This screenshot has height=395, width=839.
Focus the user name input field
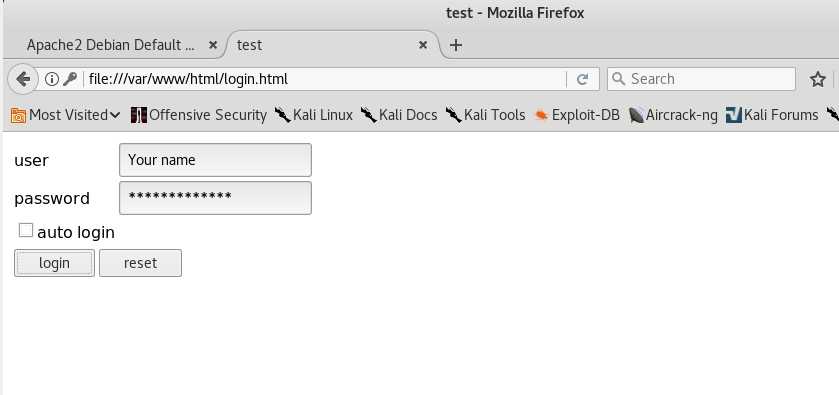(215, 159)
